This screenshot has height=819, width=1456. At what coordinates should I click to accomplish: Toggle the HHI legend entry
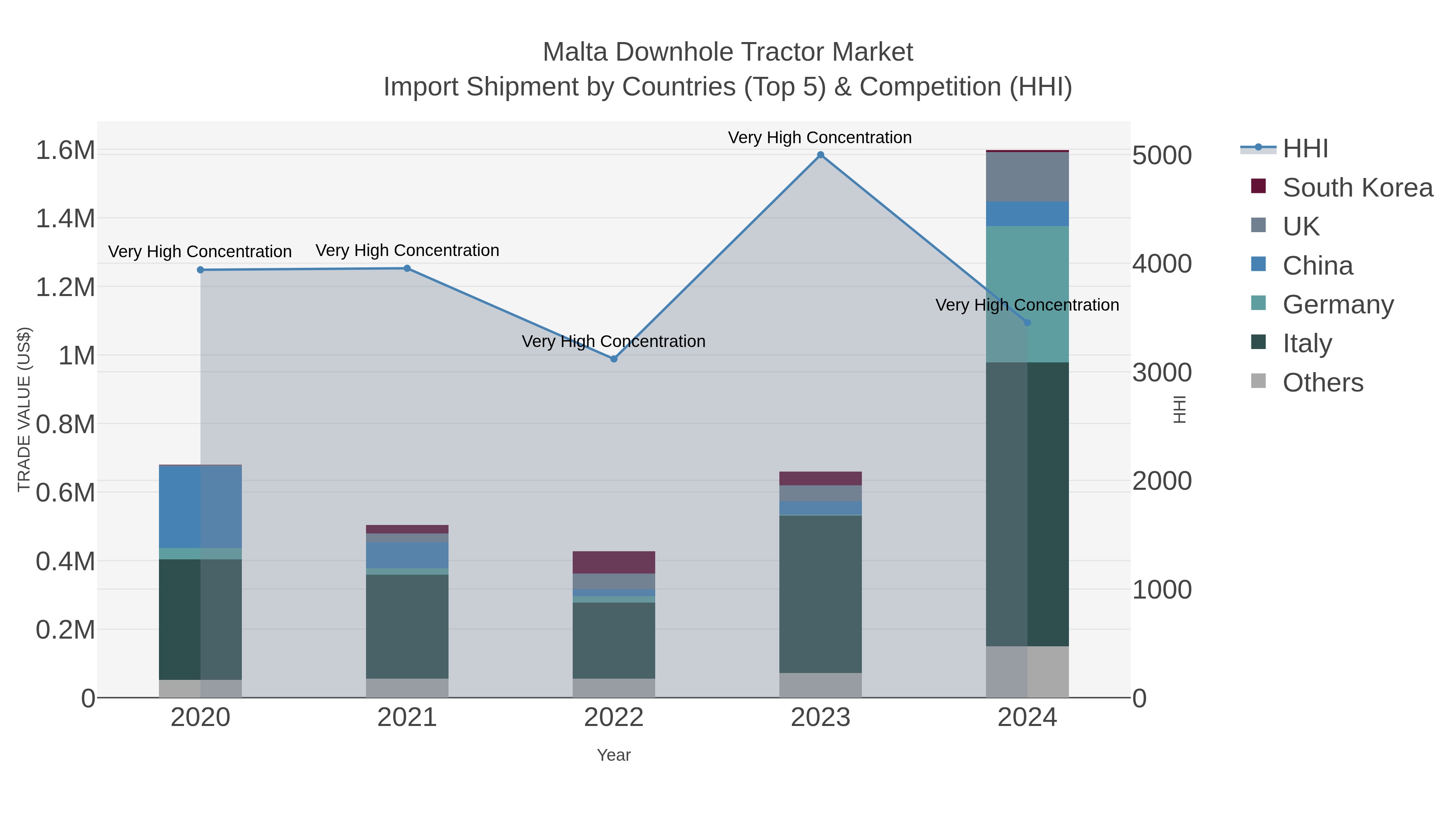(1284, 149)
